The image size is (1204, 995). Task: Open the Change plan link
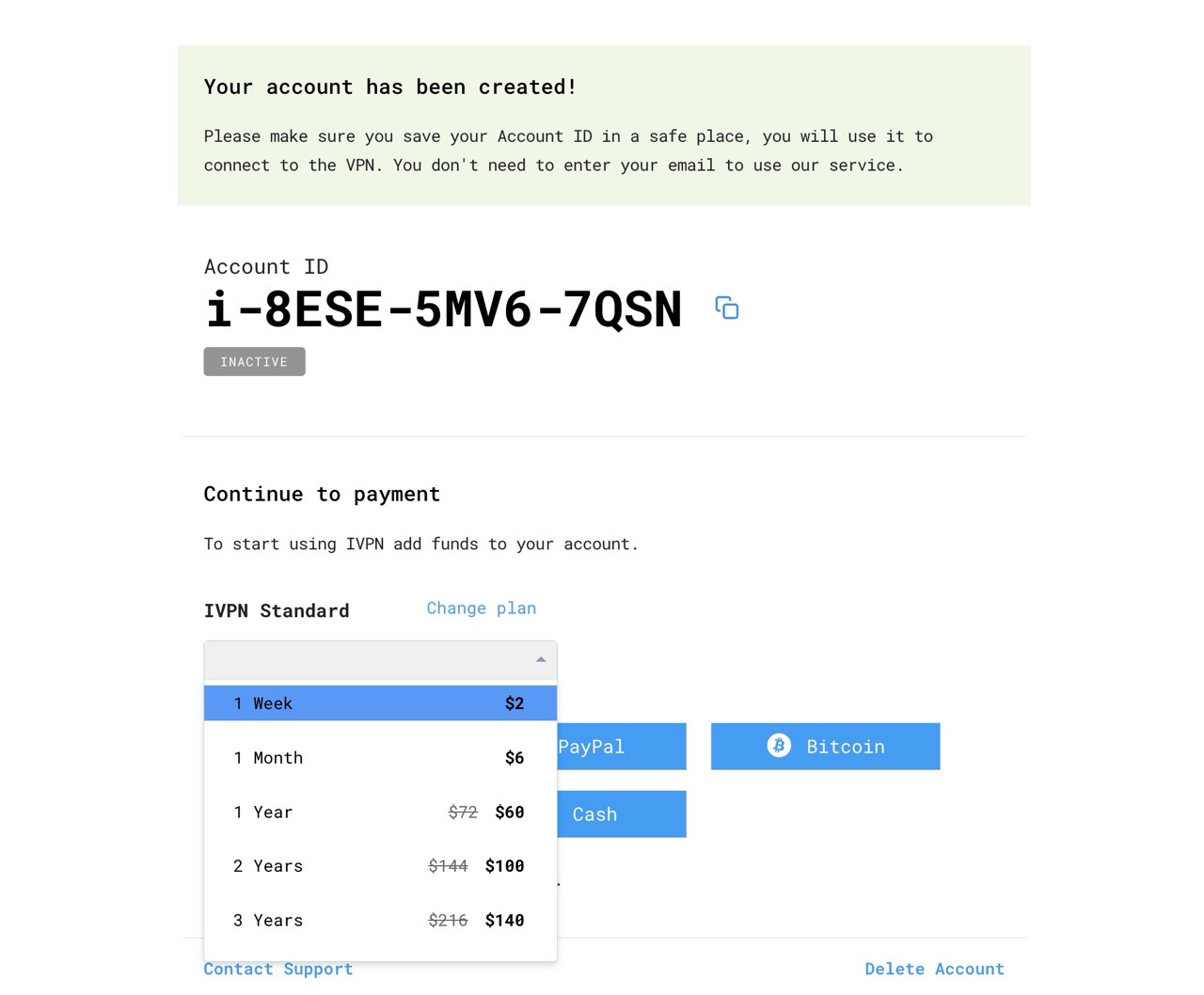[x=482, y=608]
